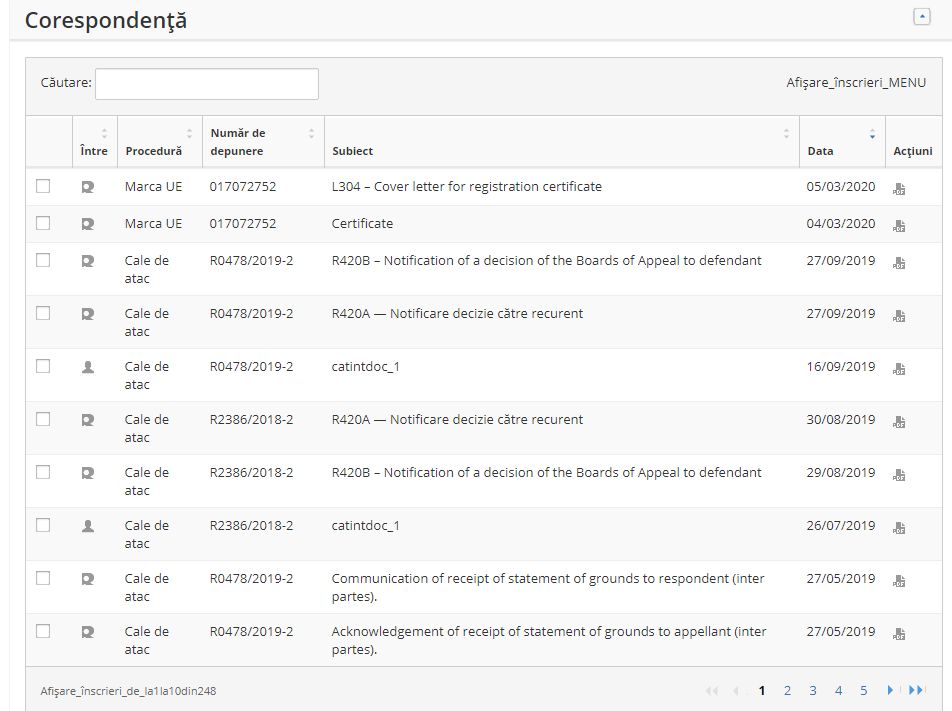The width and height of the screenshot is (952, 711).
Task: Jump to the last results page
Action: click(x=916, y=690)
